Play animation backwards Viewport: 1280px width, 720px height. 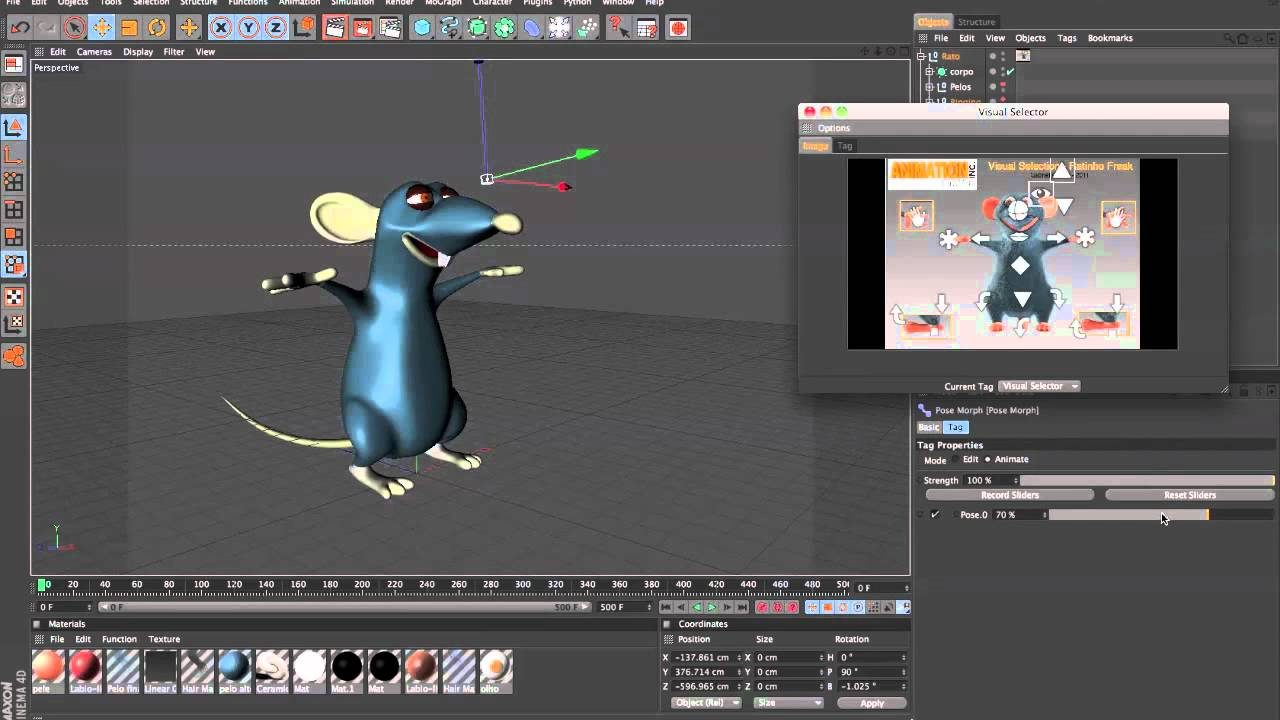697,607
